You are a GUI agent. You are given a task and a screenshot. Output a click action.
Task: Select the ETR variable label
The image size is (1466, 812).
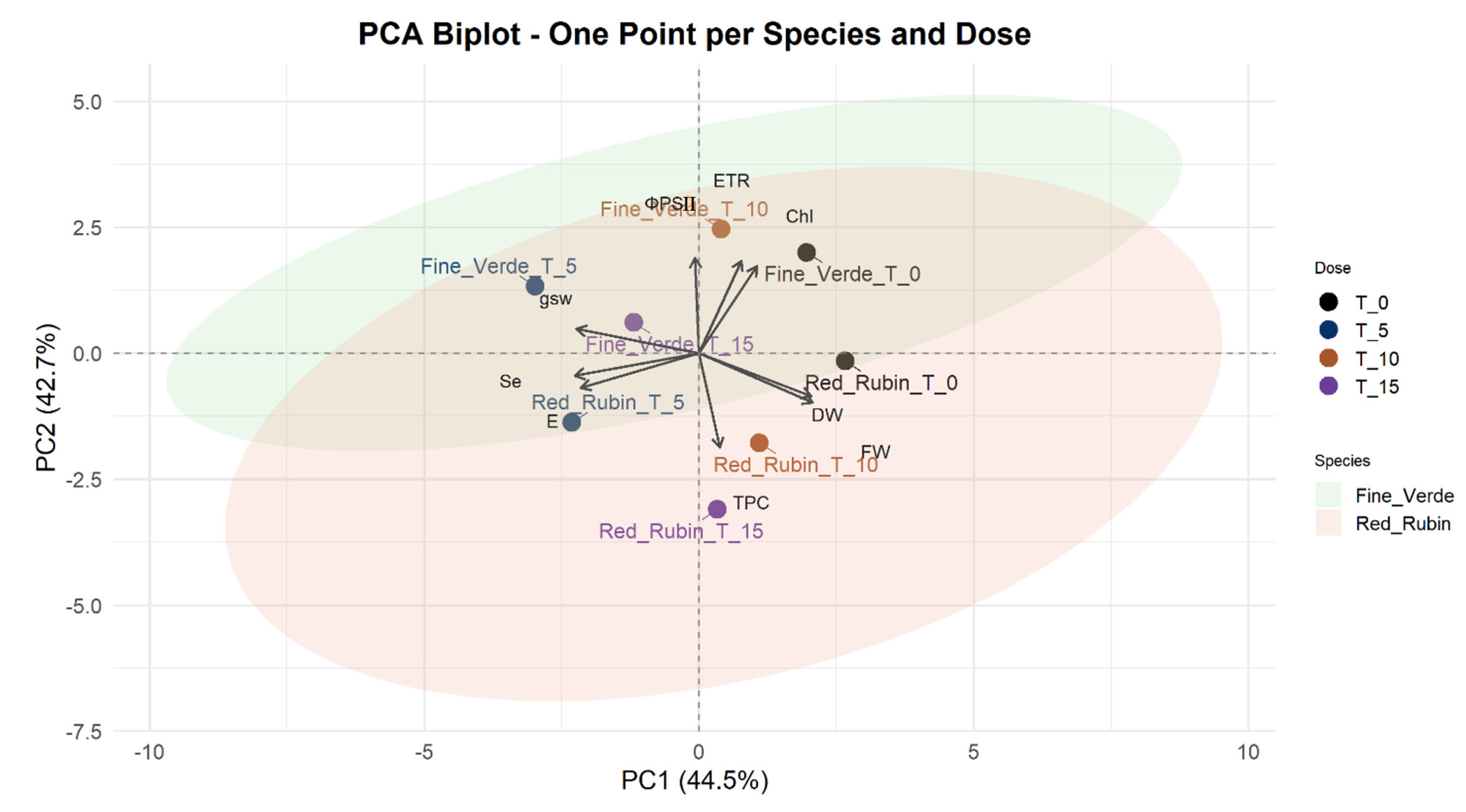pyautogui.click(x=731, y=181)
